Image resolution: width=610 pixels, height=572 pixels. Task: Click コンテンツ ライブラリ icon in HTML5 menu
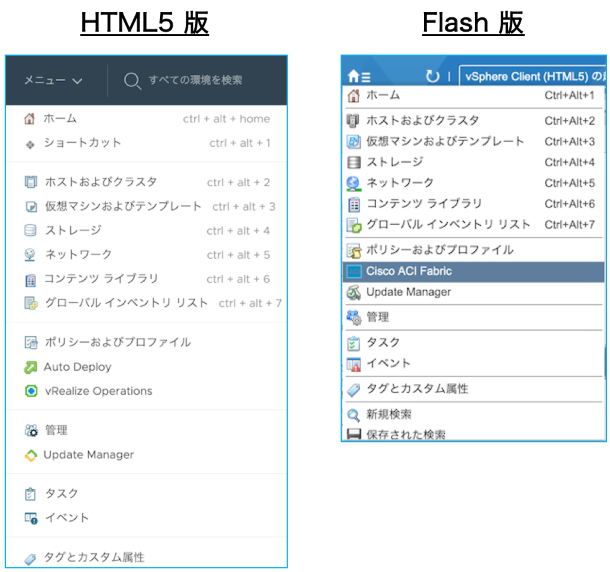tap(31, 280)
